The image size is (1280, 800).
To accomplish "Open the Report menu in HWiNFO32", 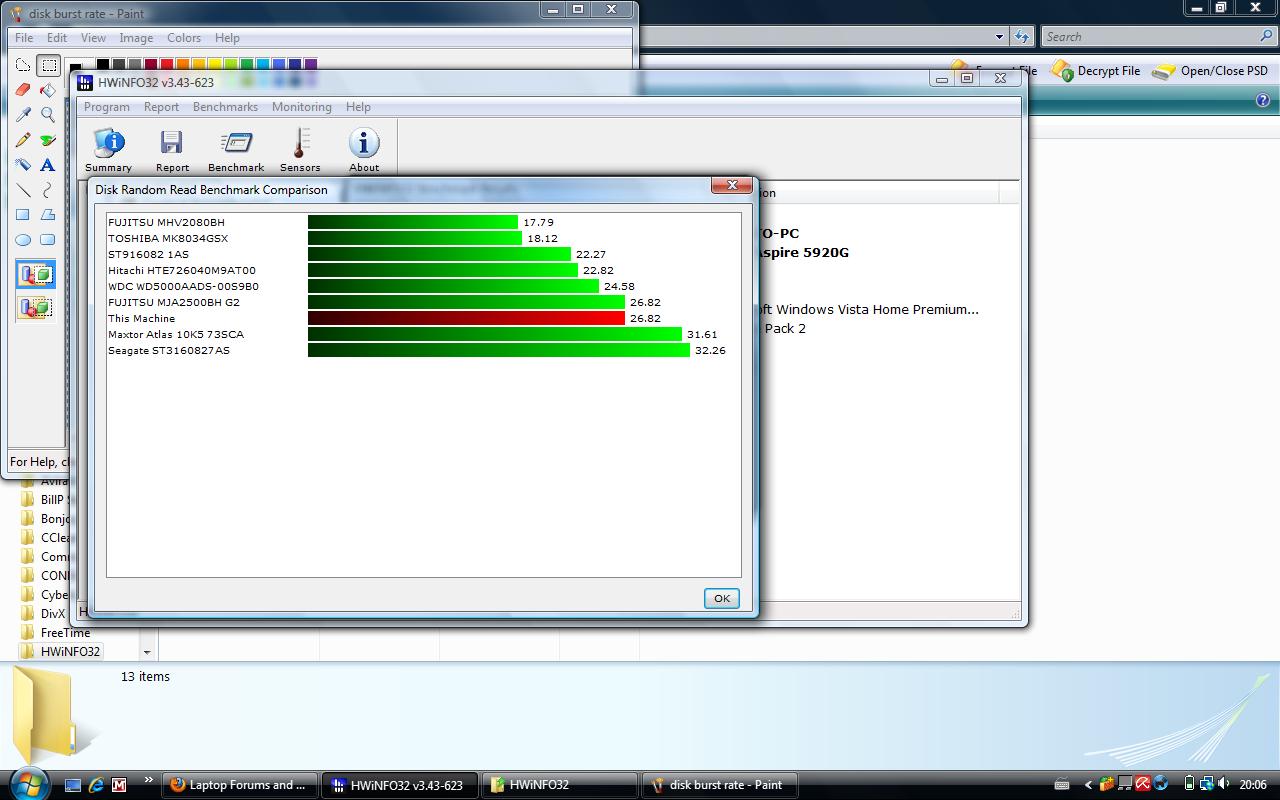I will (x=161, y=107).
